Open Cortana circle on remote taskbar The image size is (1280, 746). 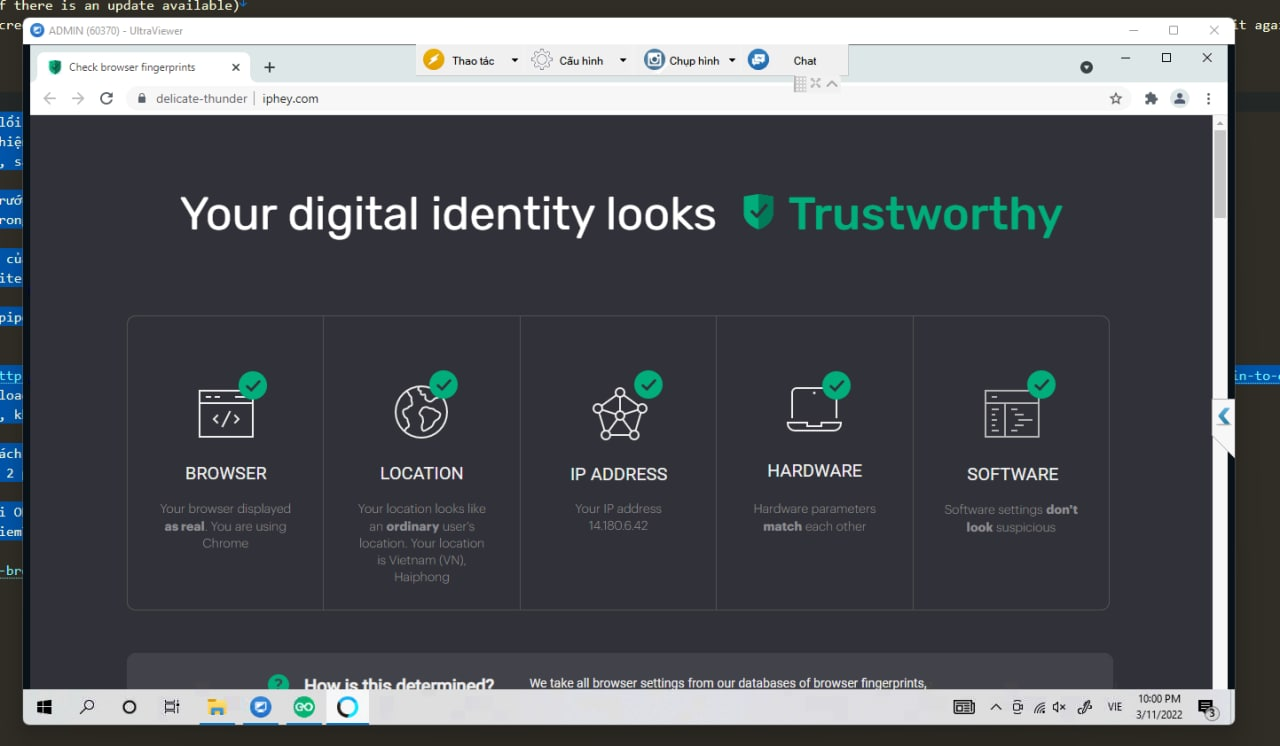point(129,707)
